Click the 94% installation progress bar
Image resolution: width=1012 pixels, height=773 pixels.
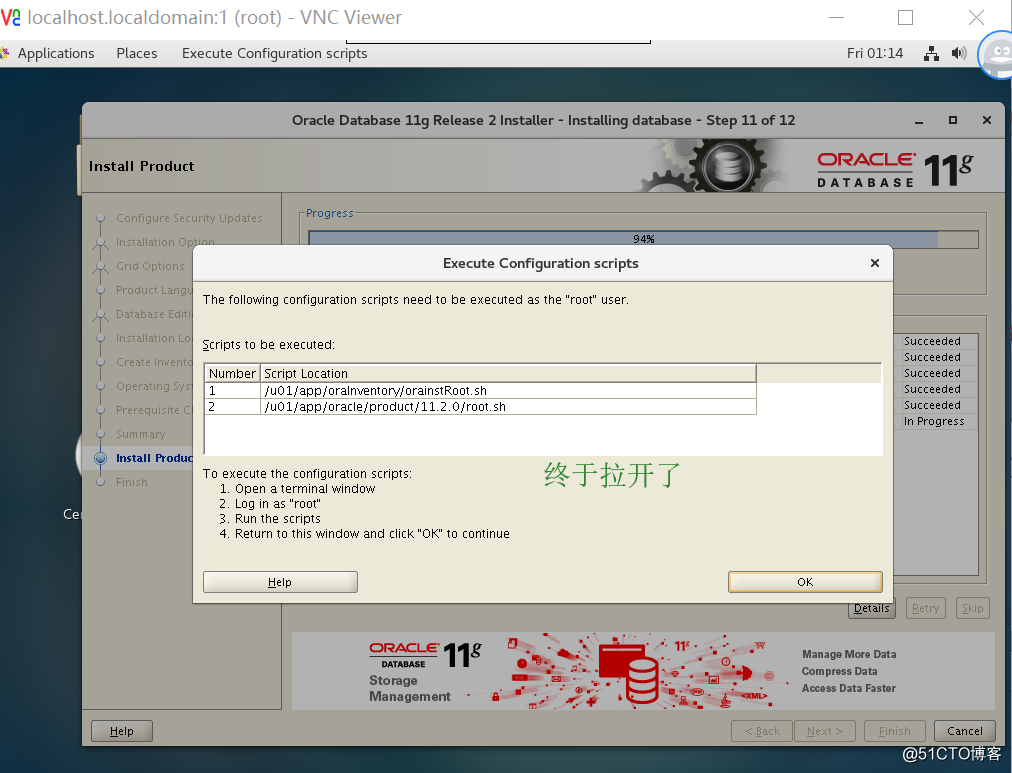[643, 239]
